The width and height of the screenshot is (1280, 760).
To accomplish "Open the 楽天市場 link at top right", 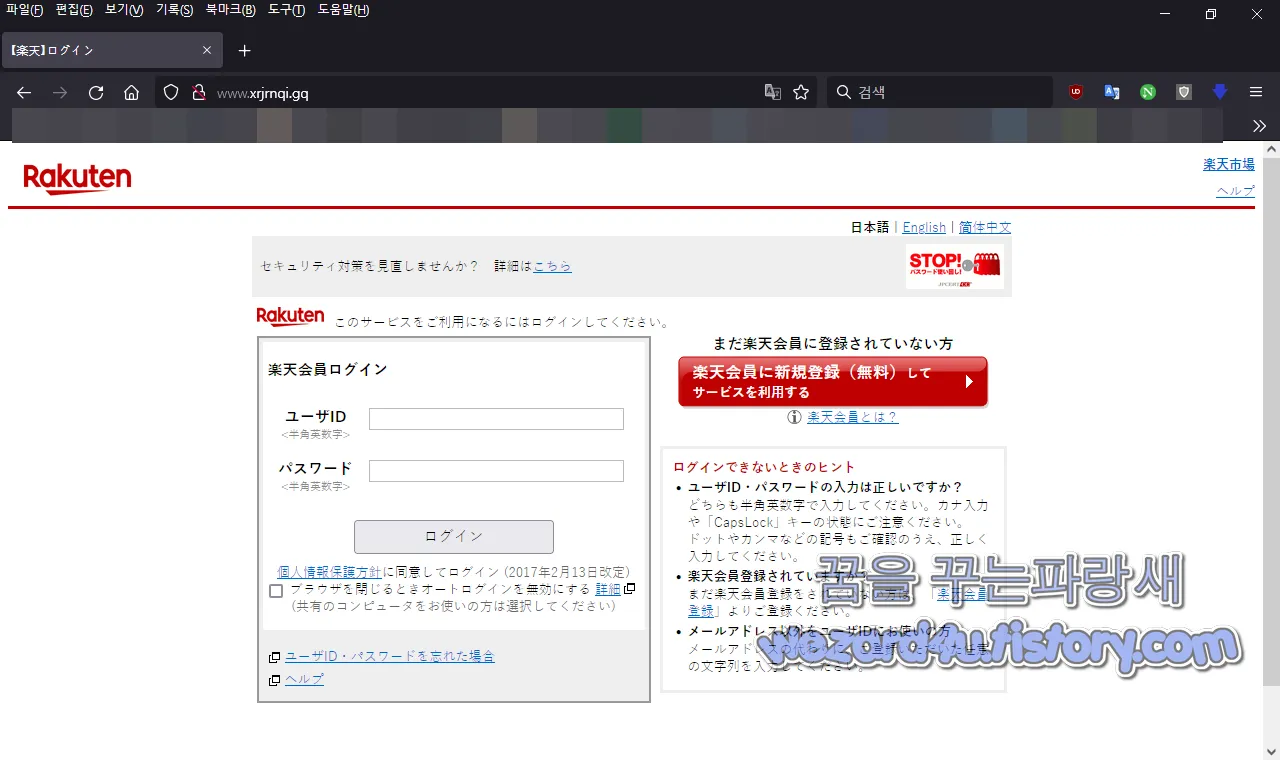I will (1229, 164).
